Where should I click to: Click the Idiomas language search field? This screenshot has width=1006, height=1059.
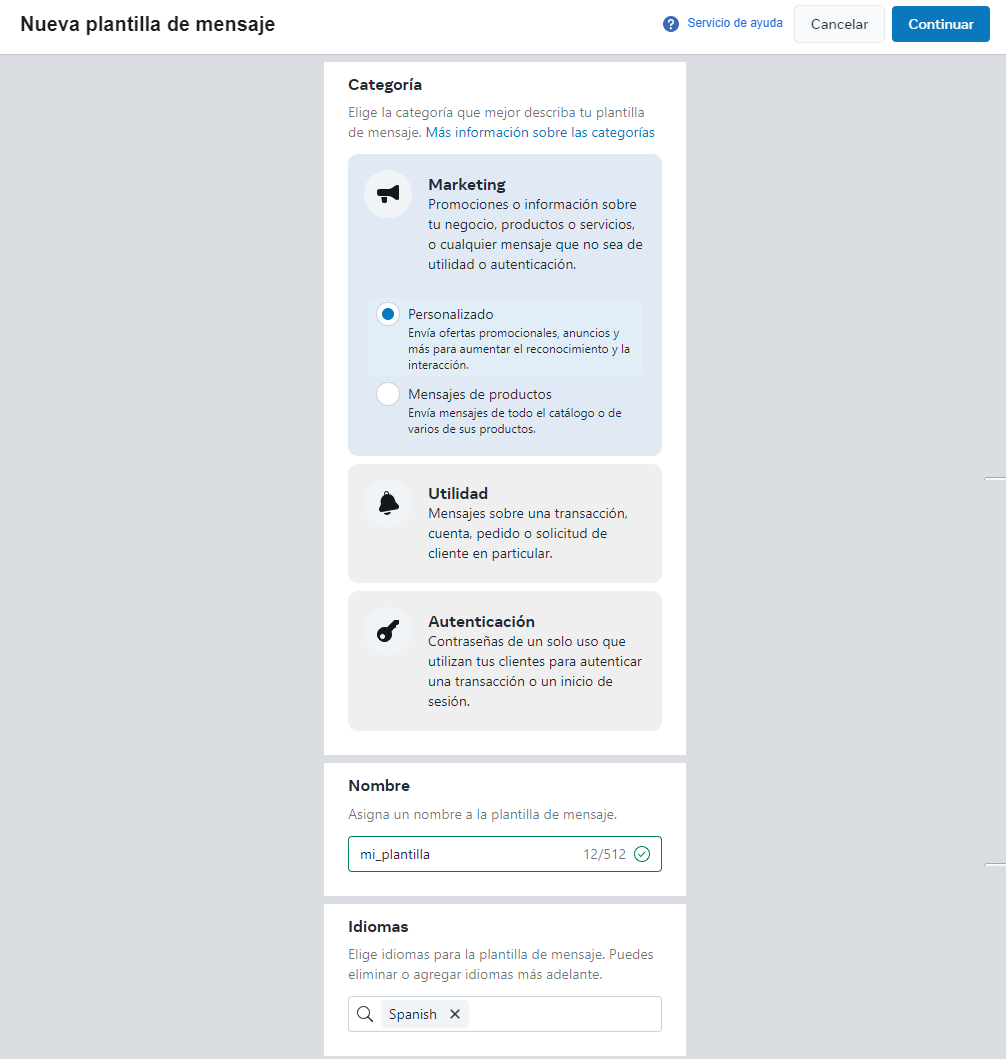coord(505,1014)
